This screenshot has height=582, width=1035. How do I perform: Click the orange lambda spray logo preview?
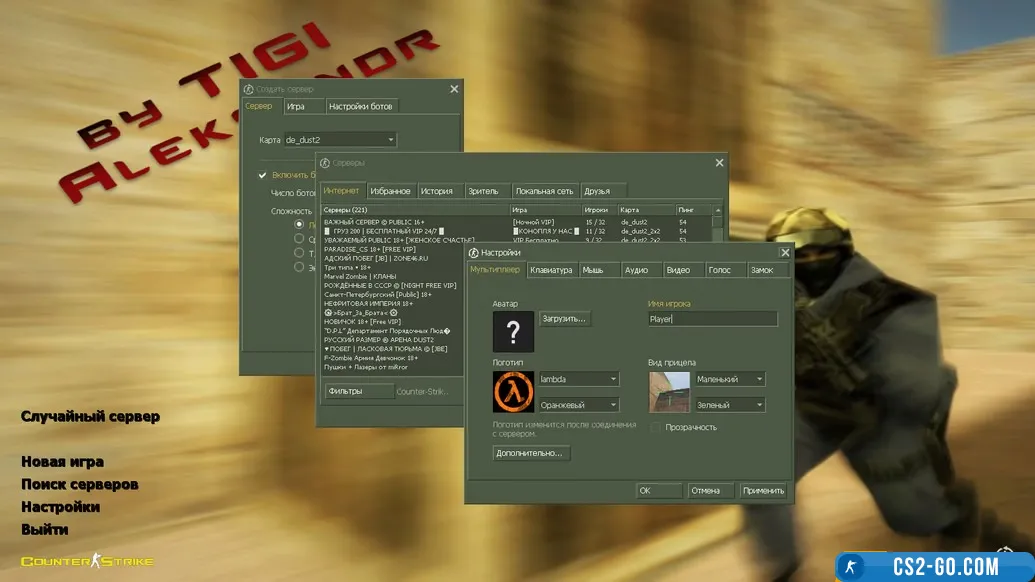513,392
